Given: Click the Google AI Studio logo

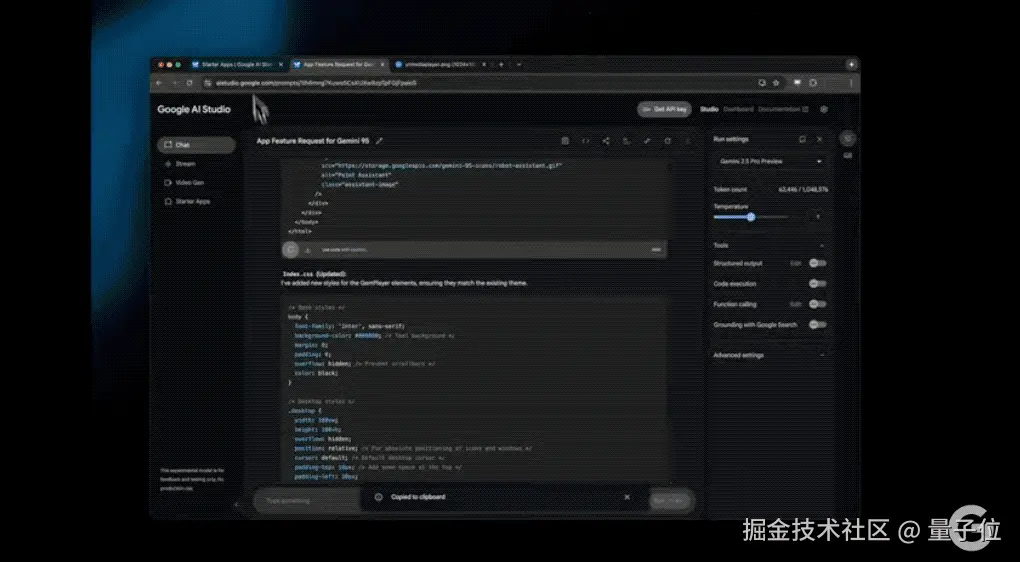Looking at the screenshot, I should [194, 109].
